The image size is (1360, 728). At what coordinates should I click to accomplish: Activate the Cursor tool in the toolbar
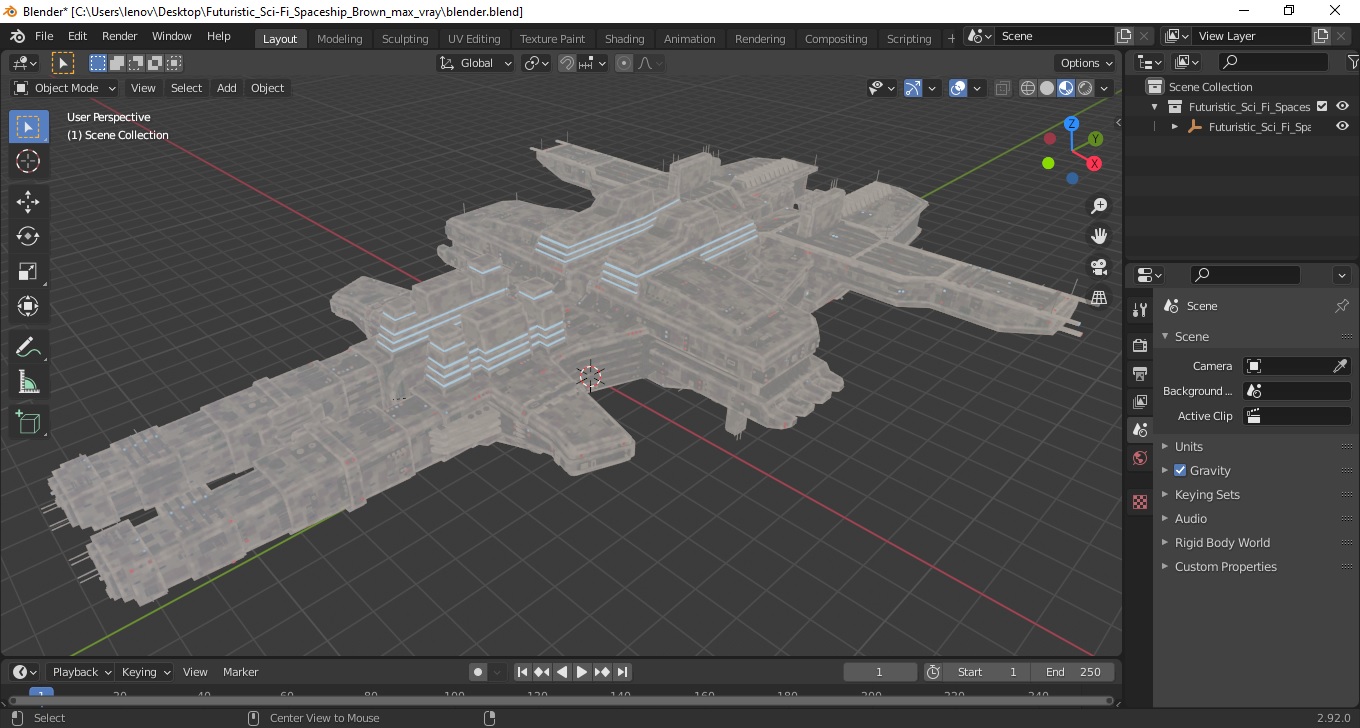click(28, 161)
